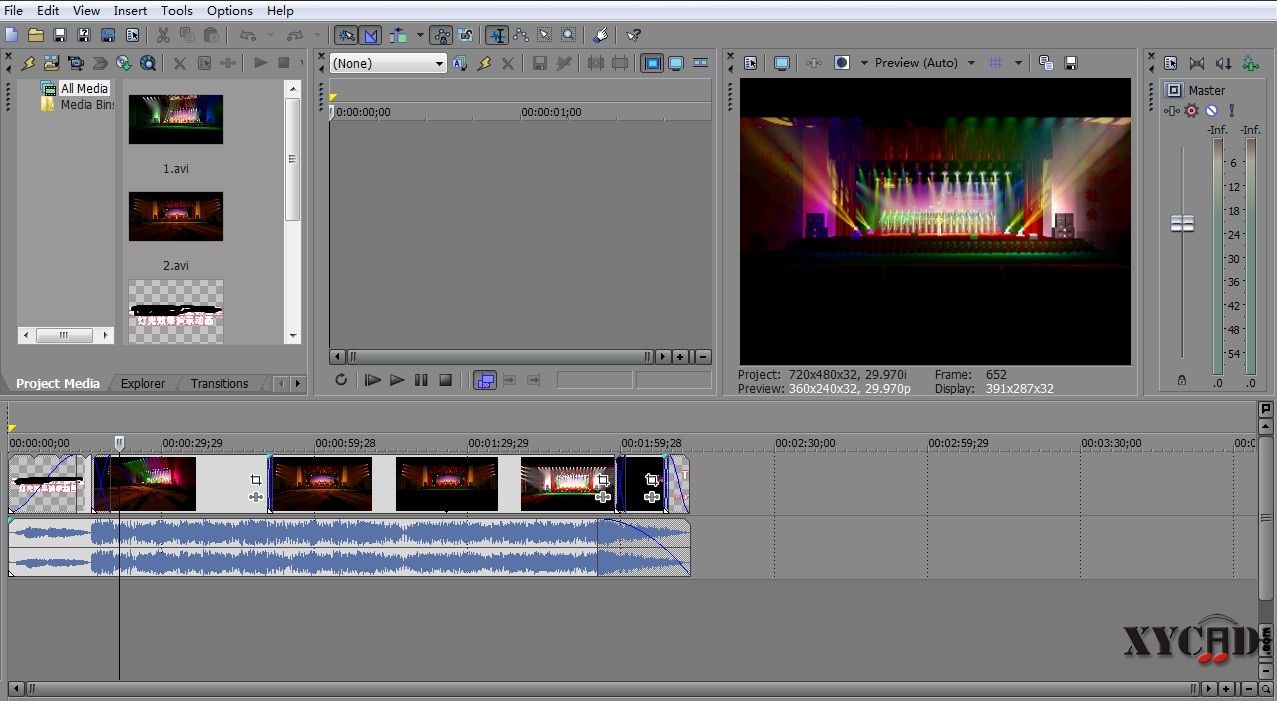
Task: Create a new project with New icon
Action: tap(11, 35)
